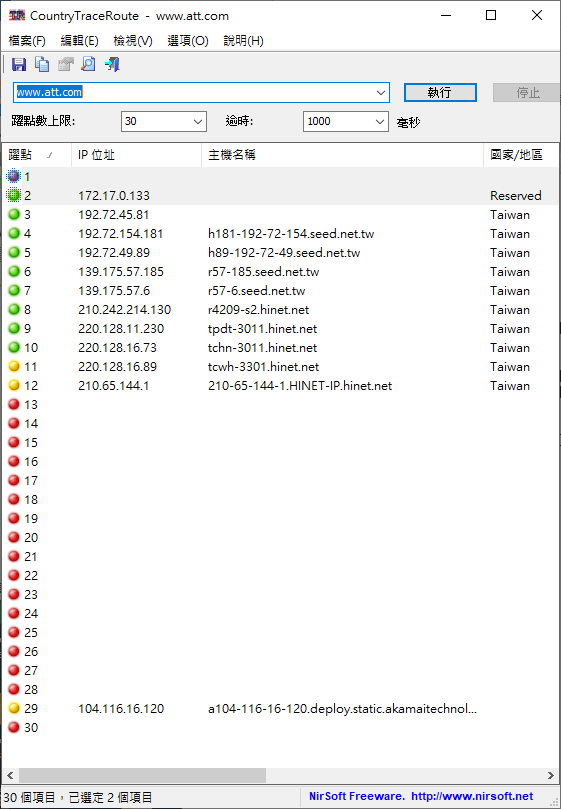Click the red icon for hop 20
The width and height of the screenshot is (561, 809).
pos(14,537)
